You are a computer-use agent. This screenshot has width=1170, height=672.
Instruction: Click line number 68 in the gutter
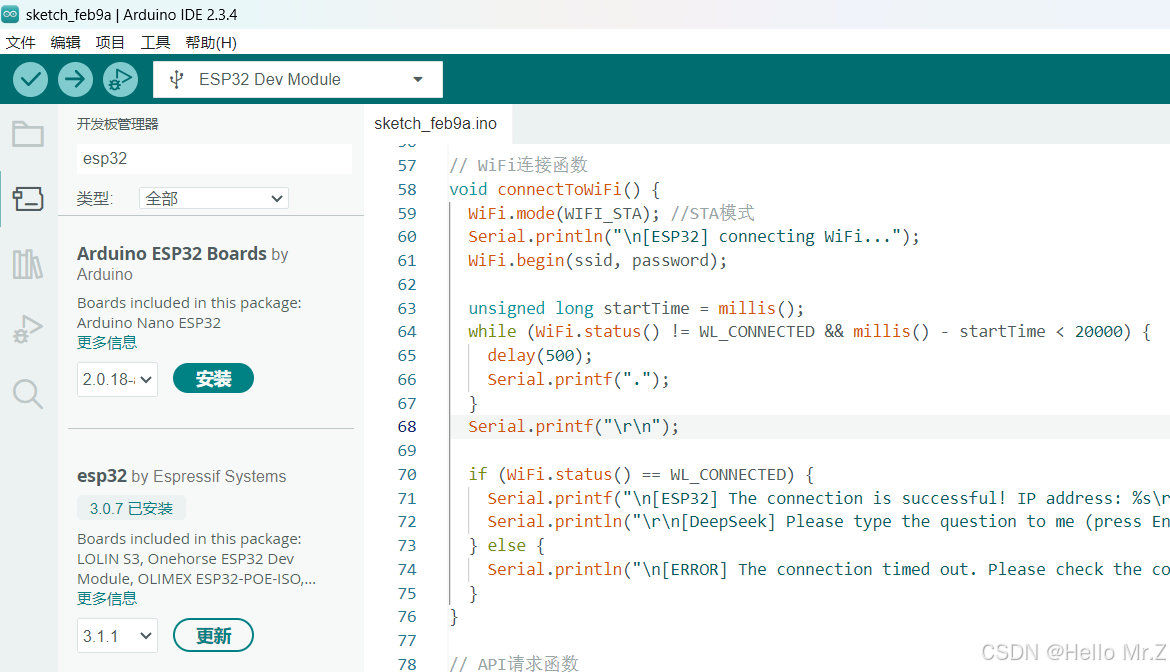tap(407, 427)
